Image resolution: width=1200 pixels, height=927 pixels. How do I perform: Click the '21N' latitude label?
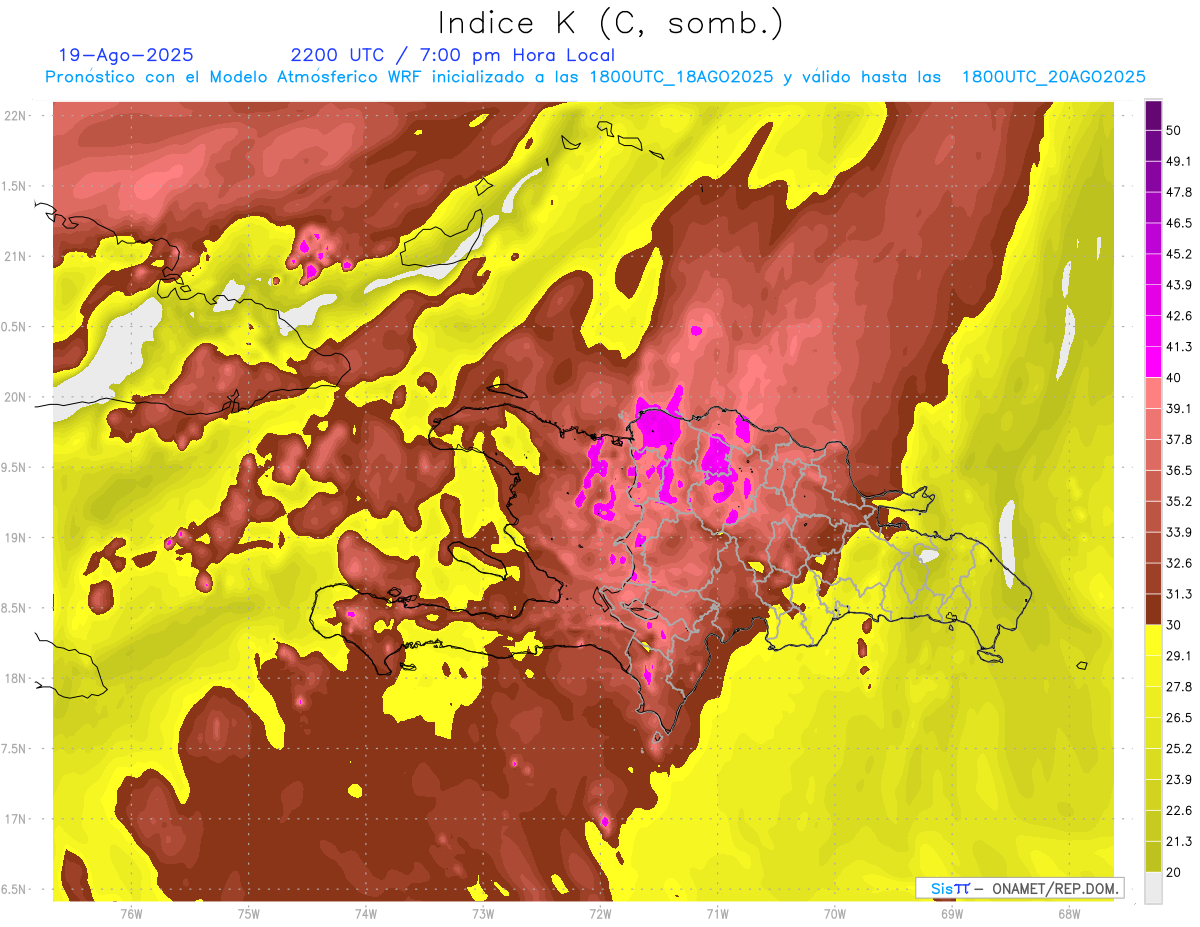pos(15,256)
